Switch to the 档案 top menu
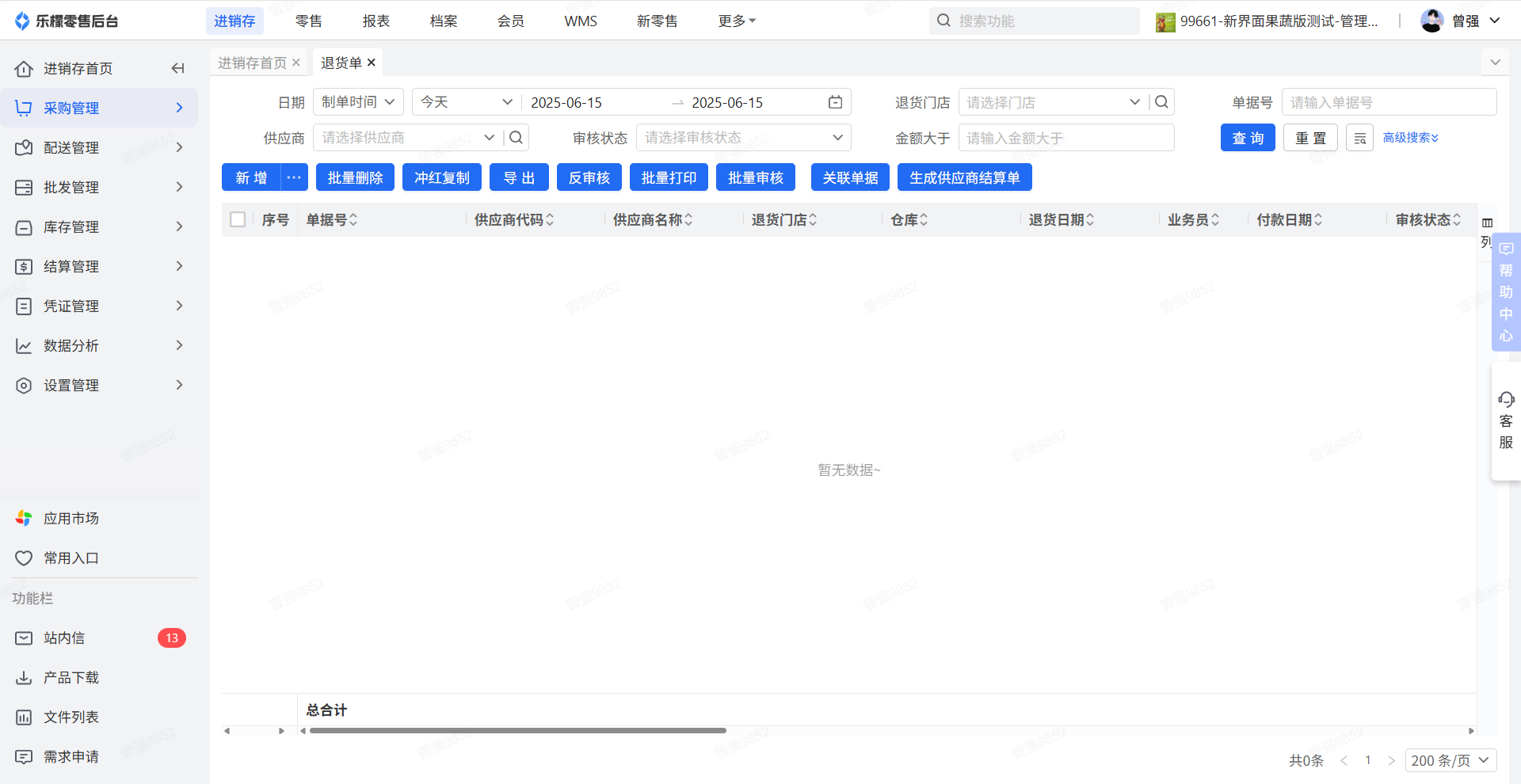 444,21
